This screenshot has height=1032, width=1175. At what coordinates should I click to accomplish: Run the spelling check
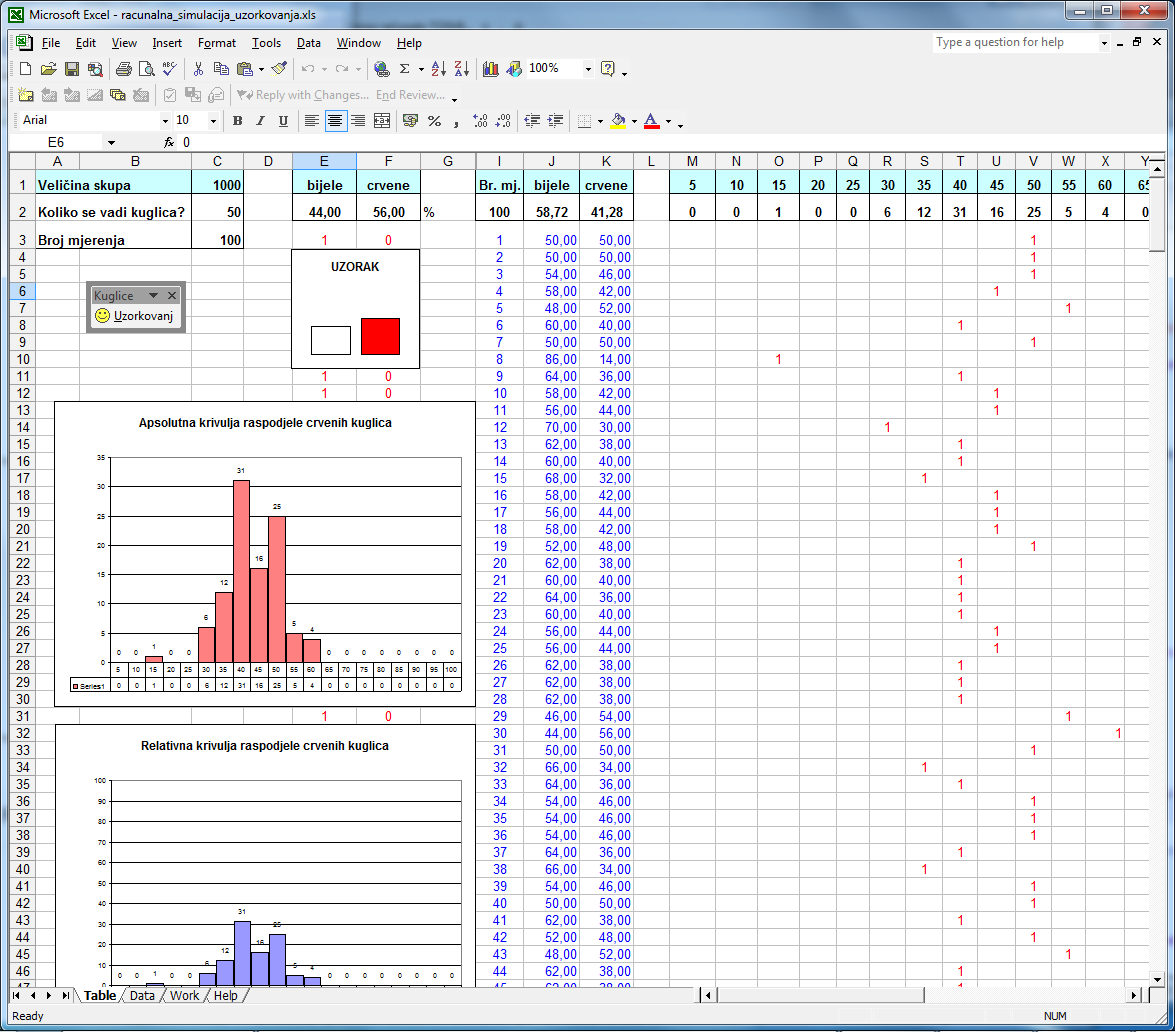(170, 69)
